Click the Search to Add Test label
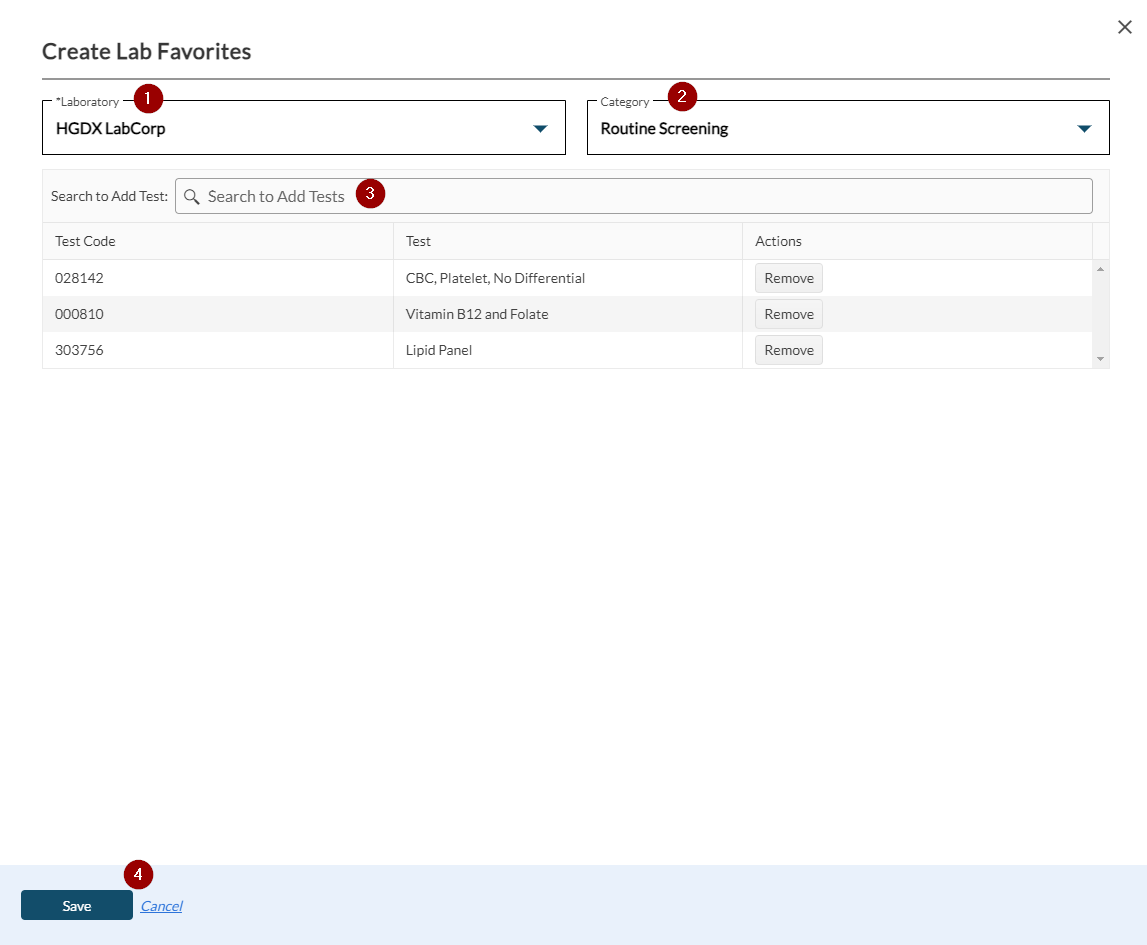 tap(109, 196)
